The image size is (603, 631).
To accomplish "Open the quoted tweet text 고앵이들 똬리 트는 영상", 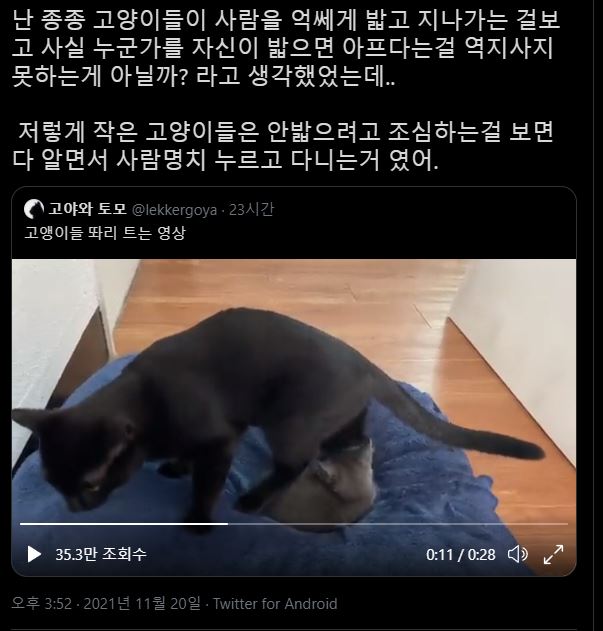I will 105,233.
